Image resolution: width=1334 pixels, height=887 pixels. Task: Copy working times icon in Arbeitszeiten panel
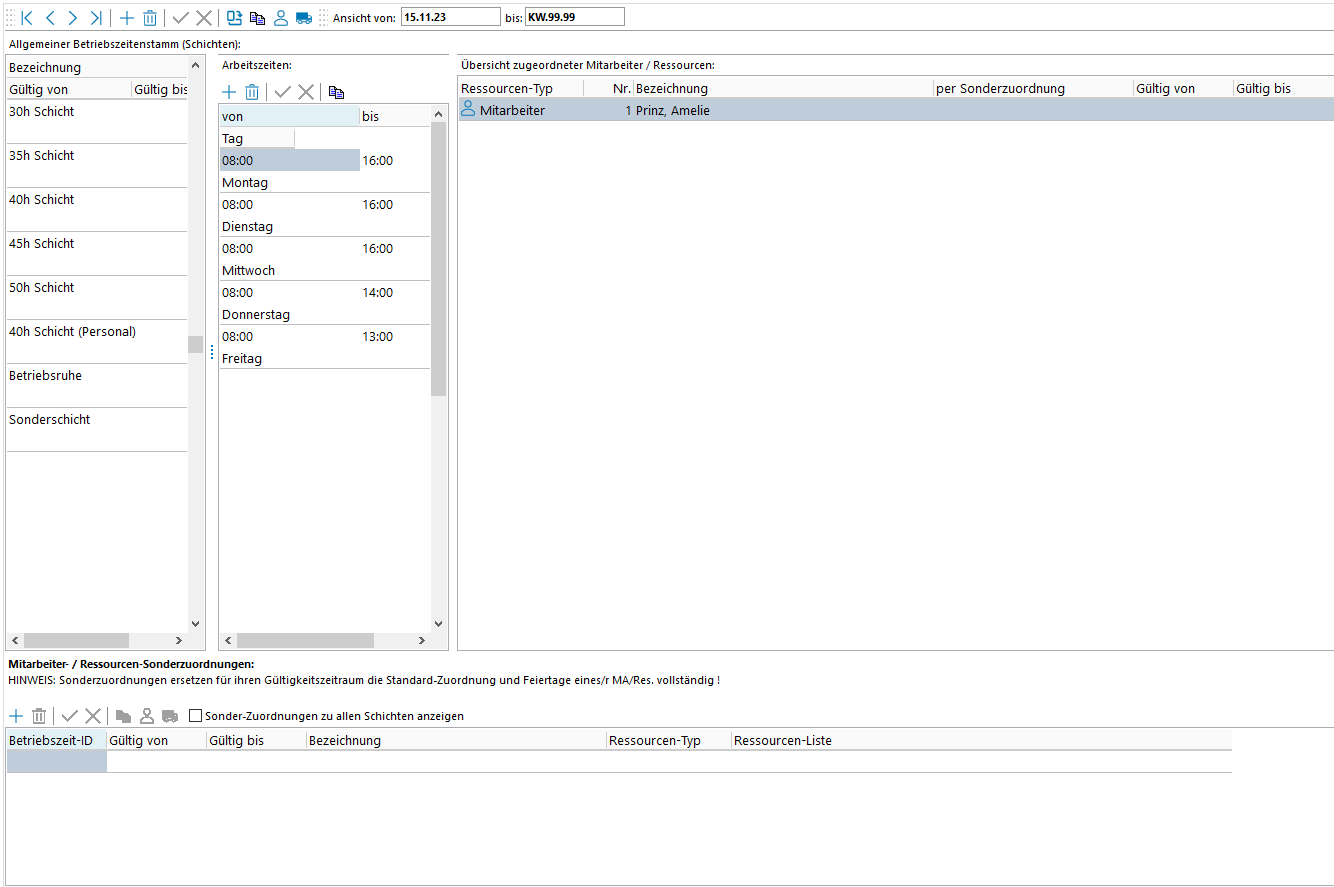point(336,92)
